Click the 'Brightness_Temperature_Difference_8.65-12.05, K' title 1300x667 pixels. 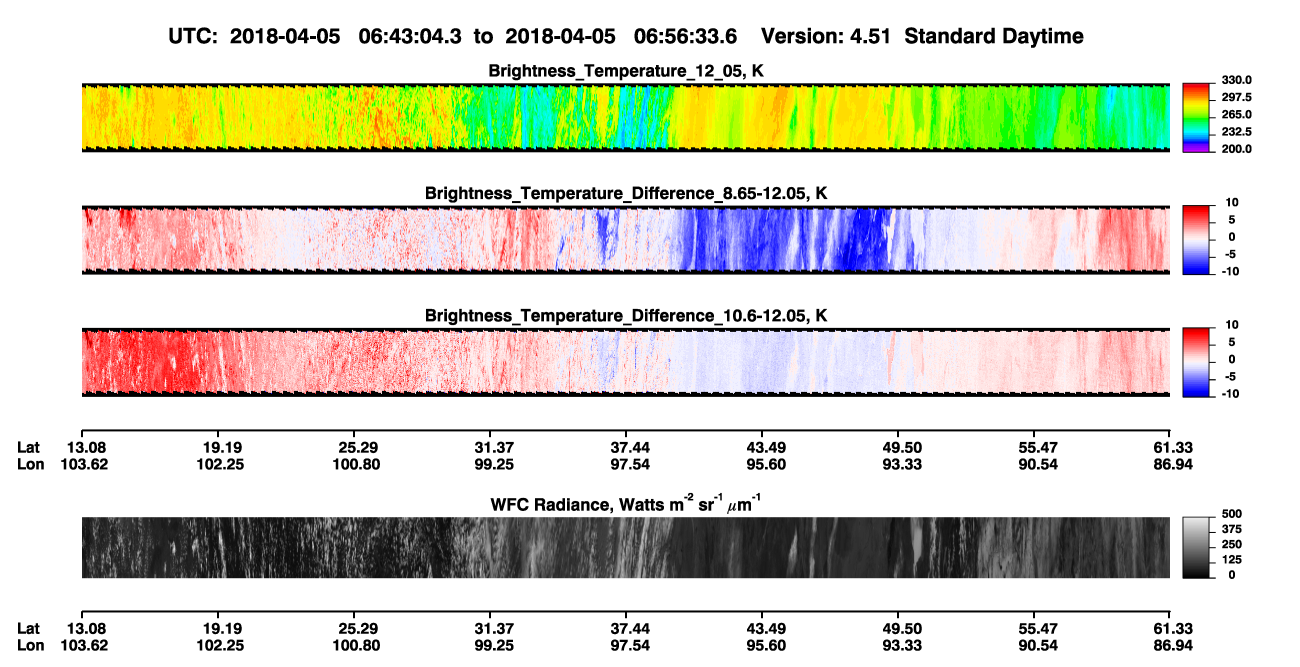(x=626, y=193)
